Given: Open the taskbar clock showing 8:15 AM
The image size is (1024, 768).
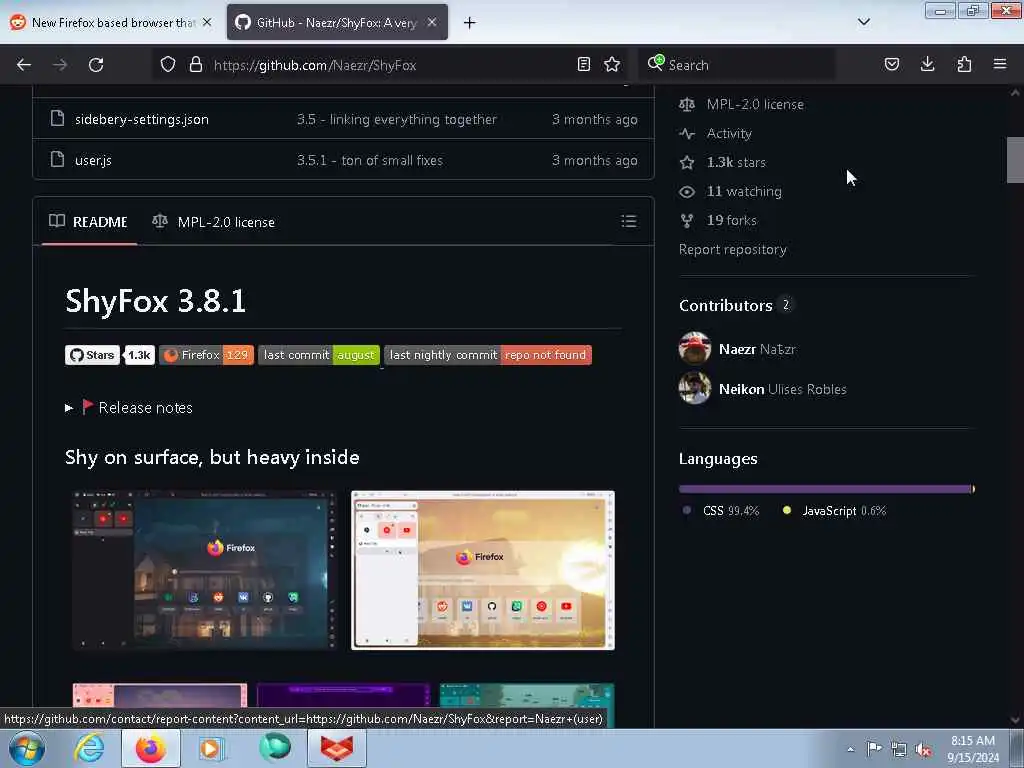Looking at the screenshot, I should tap(972, 749).
